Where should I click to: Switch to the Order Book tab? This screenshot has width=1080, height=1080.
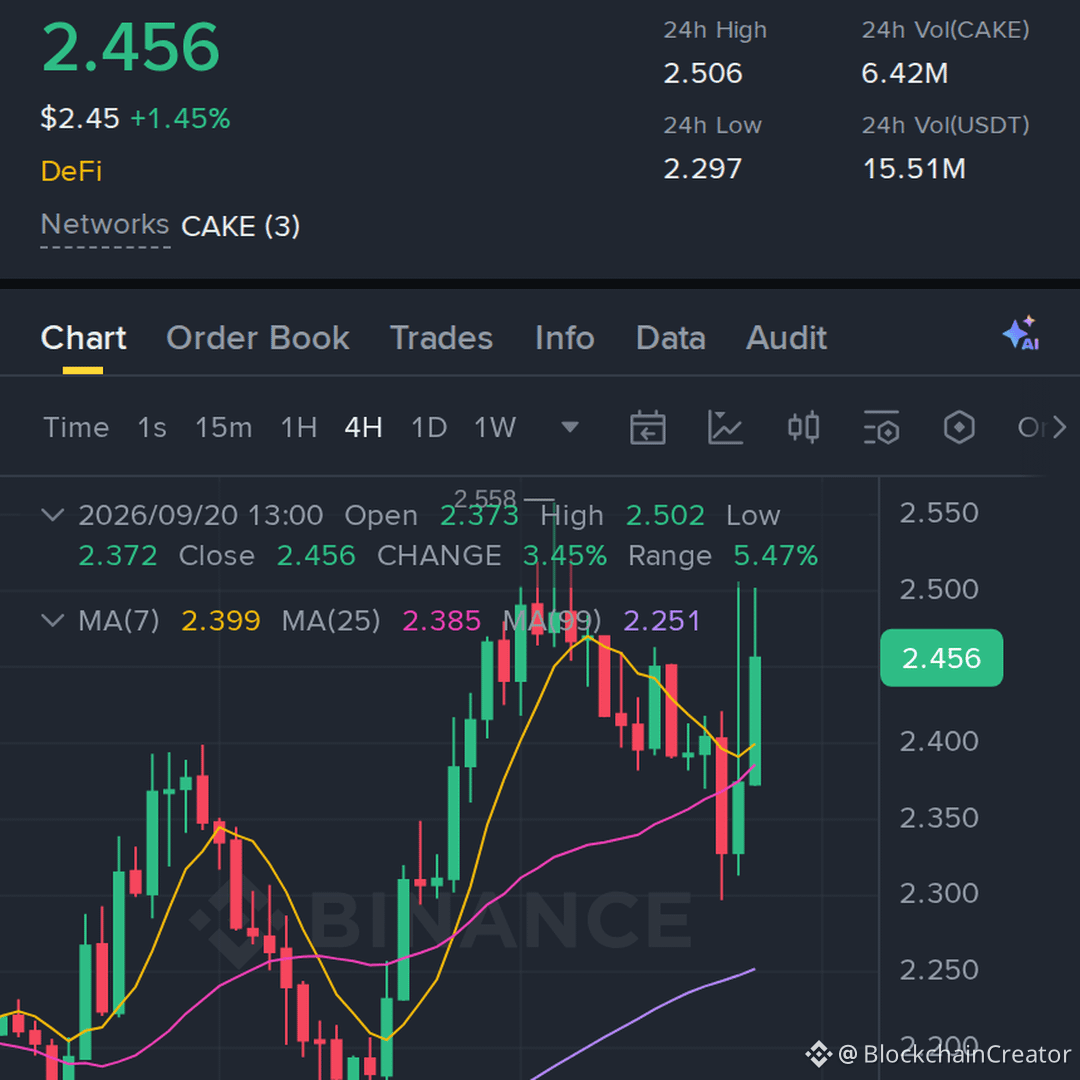[x=258, y=338]
